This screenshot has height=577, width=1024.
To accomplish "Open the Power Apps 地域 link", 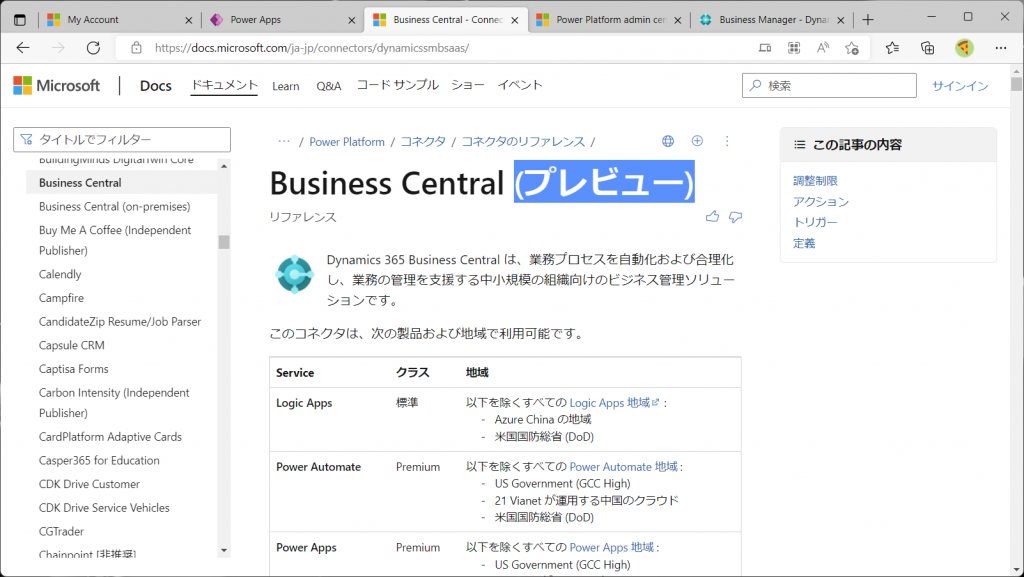I will 612,548.
